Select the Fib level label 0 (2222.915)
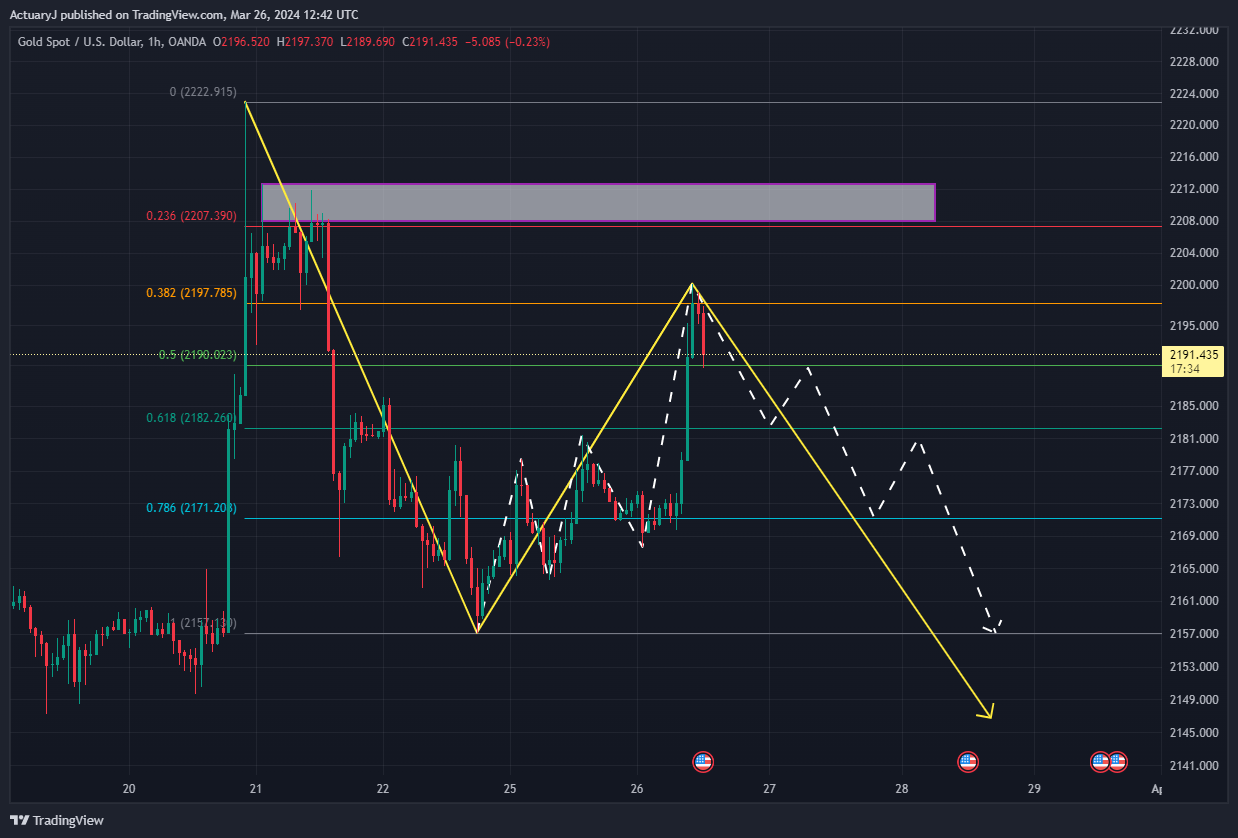Screen dimensions: 1238x838 203,92
